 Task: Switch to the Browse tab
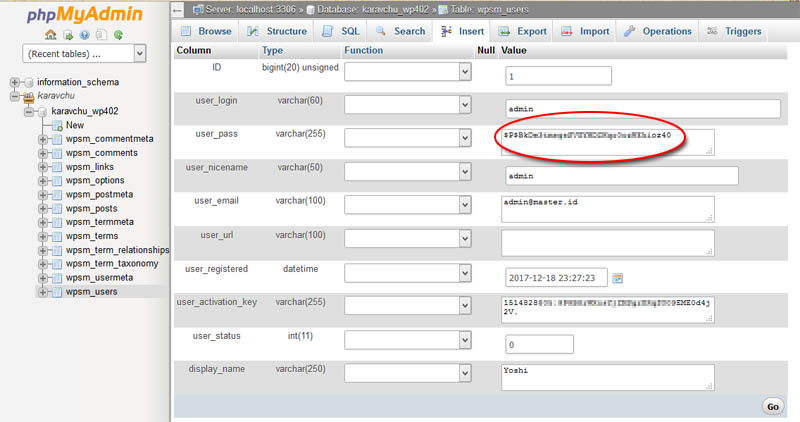207,31
